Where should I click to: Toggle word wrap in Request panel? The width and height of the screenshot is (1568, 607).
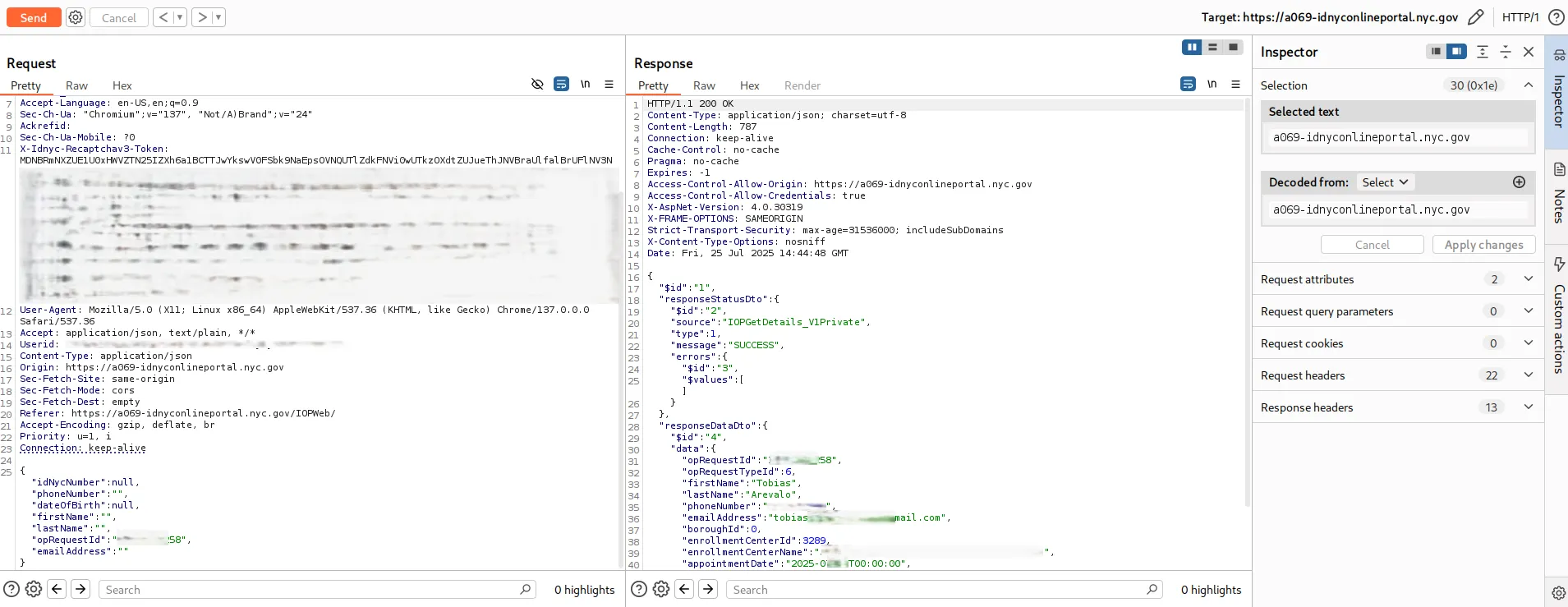coord(561,84)
